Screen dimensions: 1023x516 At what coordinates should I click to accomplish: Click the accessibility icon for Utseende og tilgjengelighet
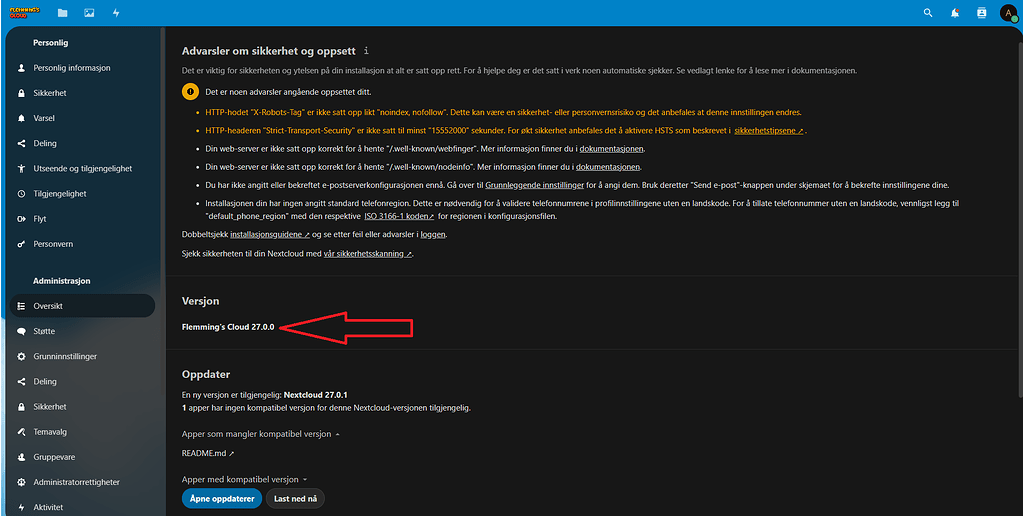pos(21,168)
